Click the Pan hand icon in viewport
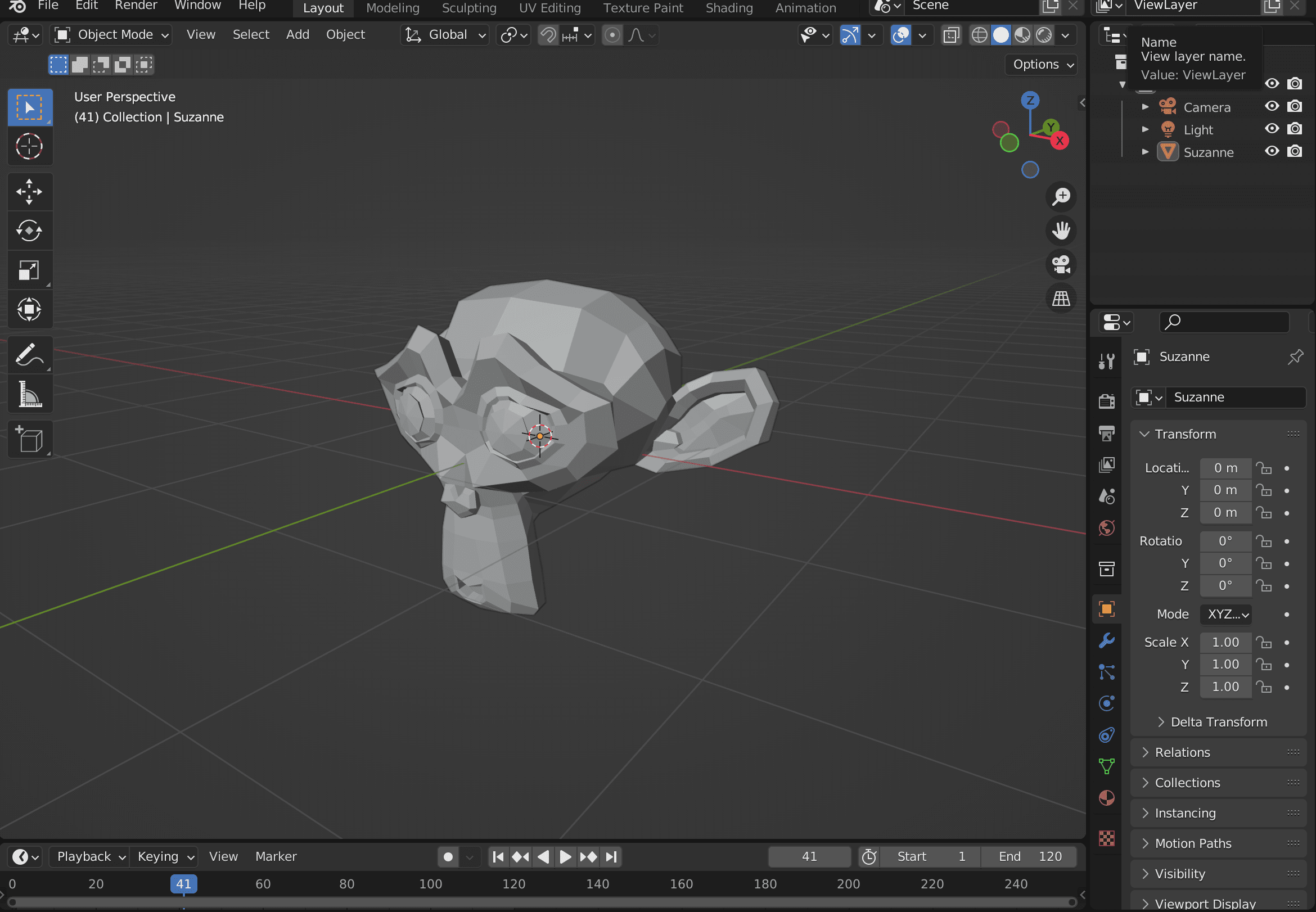 pos(1061,231)
